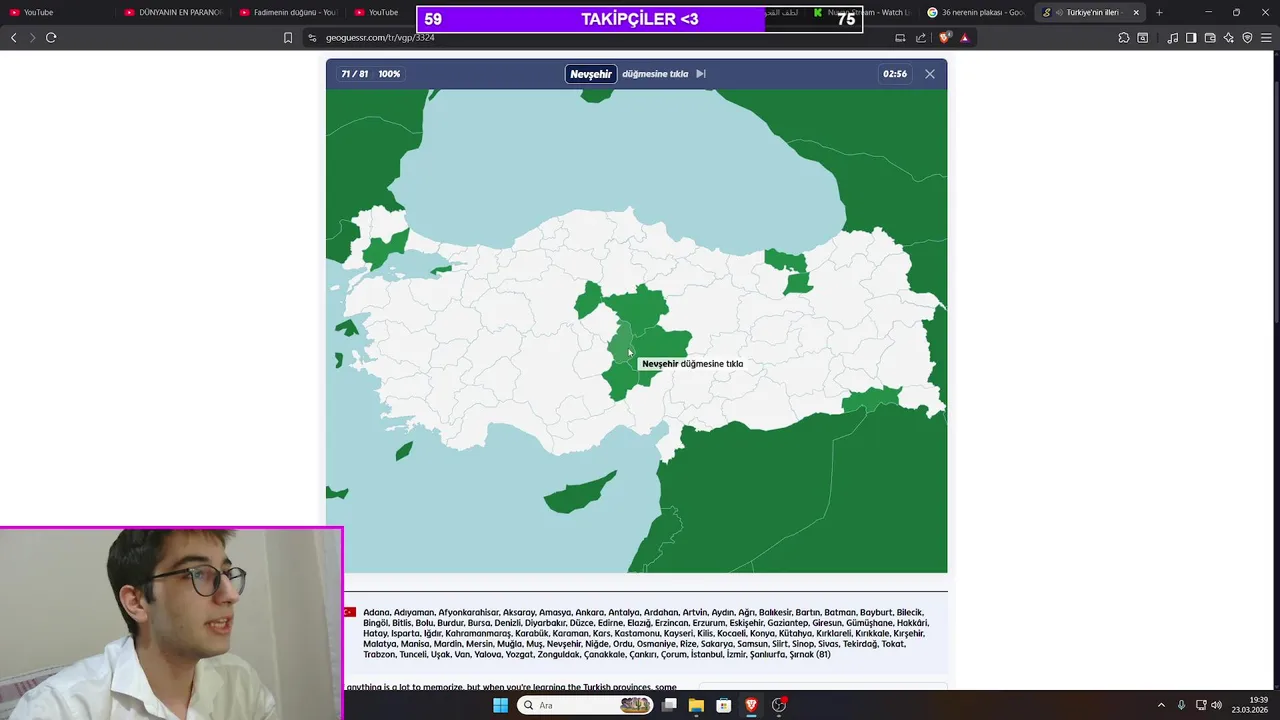This screenshot has height=720, width=1280.
Task: Click the browser back arrow
Action: click(x=13, y=38)
